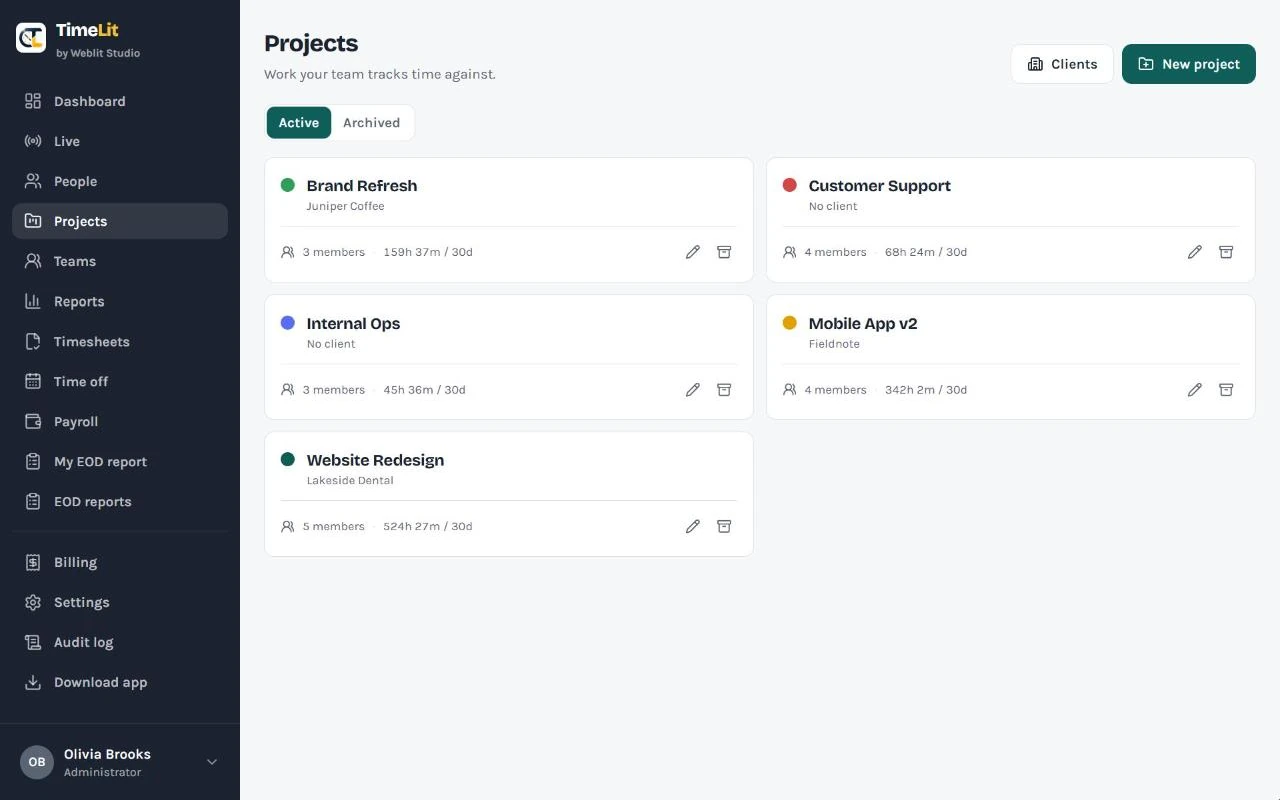Open the Clients page
Image resolution: width=1280 pixels, height=800 pixels.
1062,64
